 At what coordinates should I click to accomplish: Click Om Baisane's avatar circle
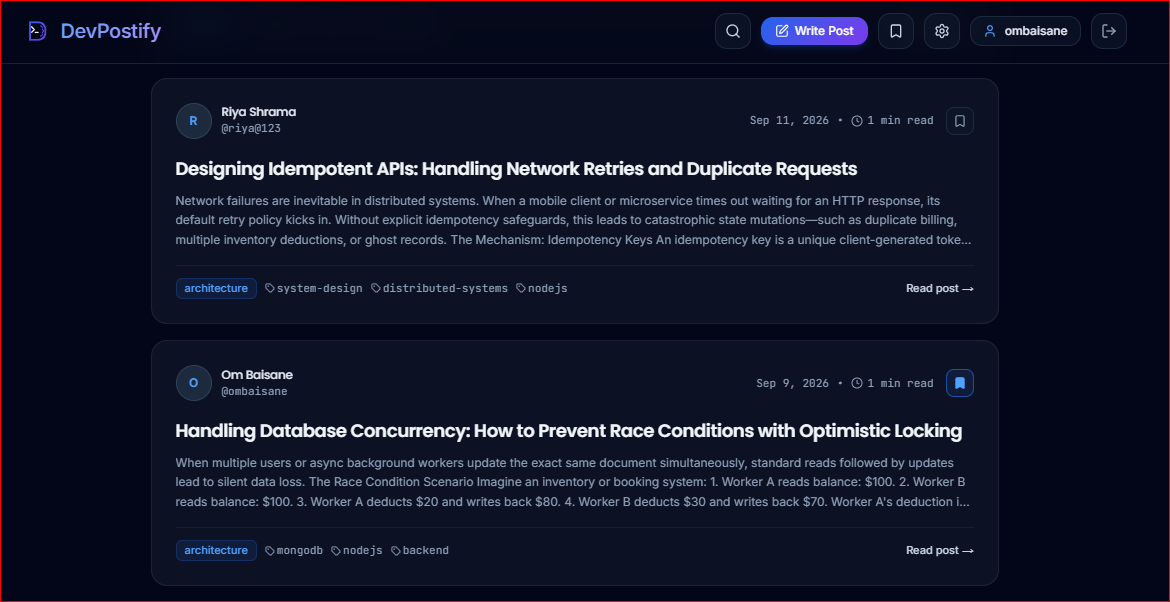[194, 383]
